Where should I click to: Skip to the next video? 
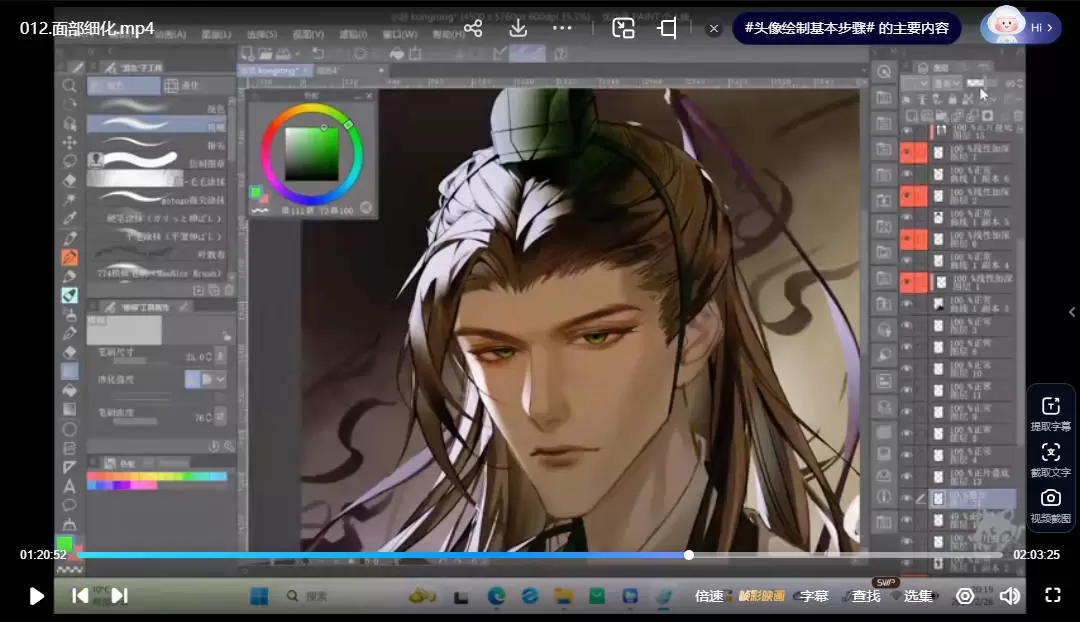click(x=119, y=596)
